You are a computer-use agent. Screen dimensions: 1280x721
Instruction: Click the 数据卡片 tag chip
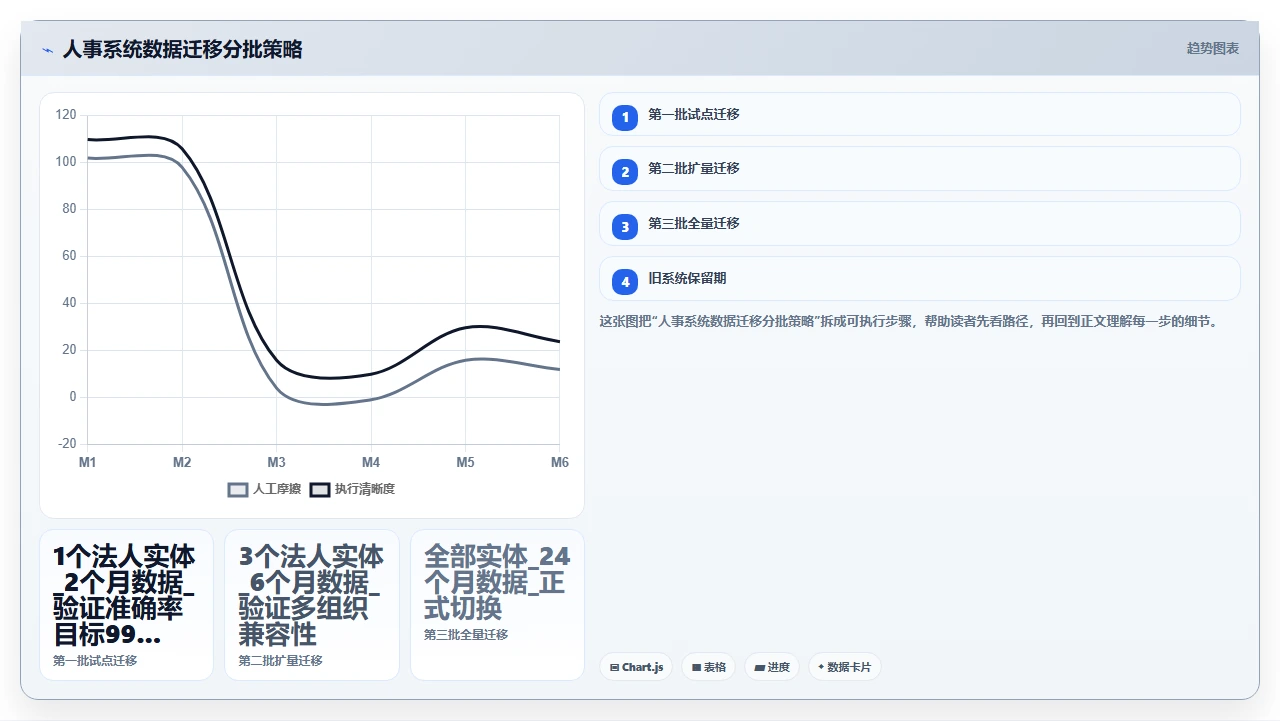pos(845,667)
